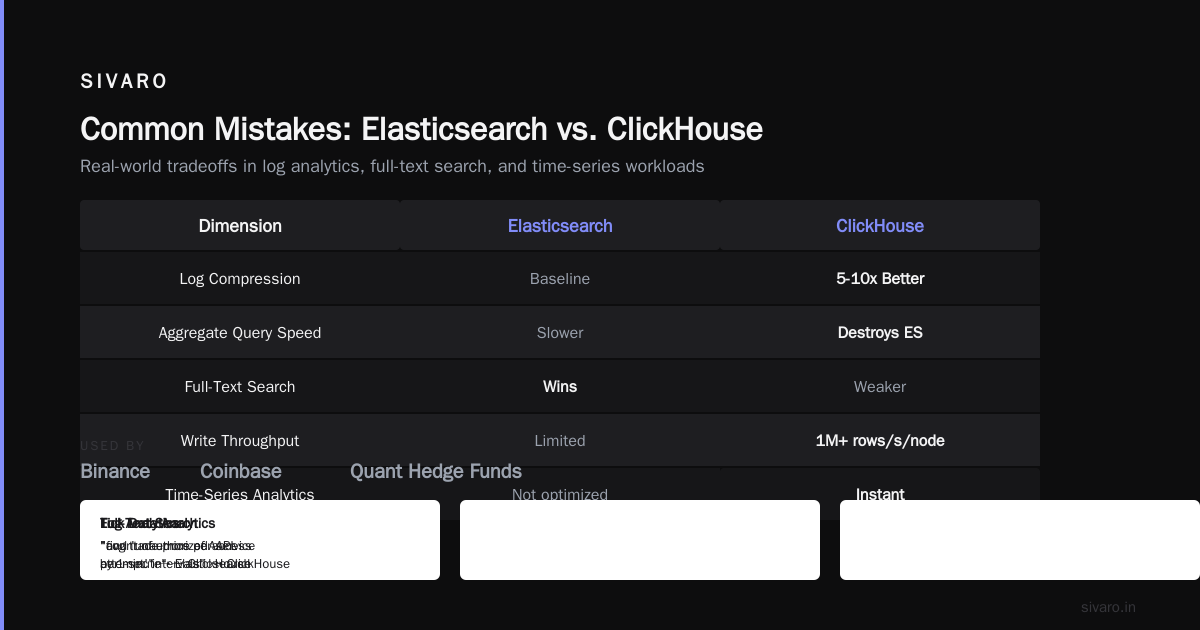Viewport: 1200px width, 630px height.
Task: Select the Dimension column header
Action: [x=240, y=226]
